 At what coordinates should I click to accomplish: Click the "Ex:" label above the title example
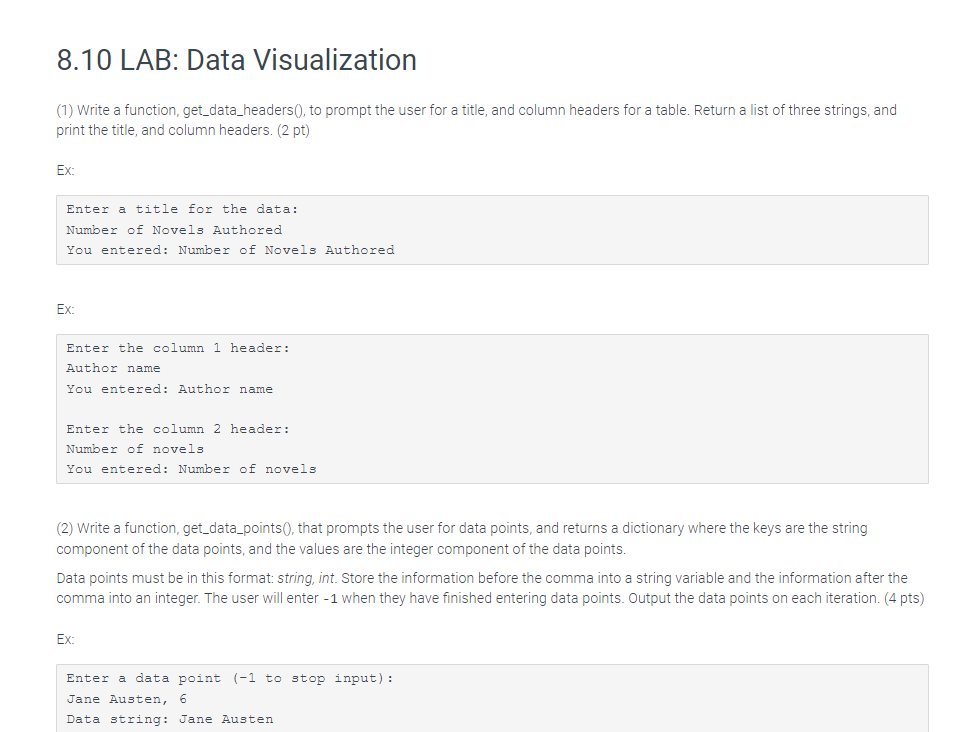coord(65,171)
